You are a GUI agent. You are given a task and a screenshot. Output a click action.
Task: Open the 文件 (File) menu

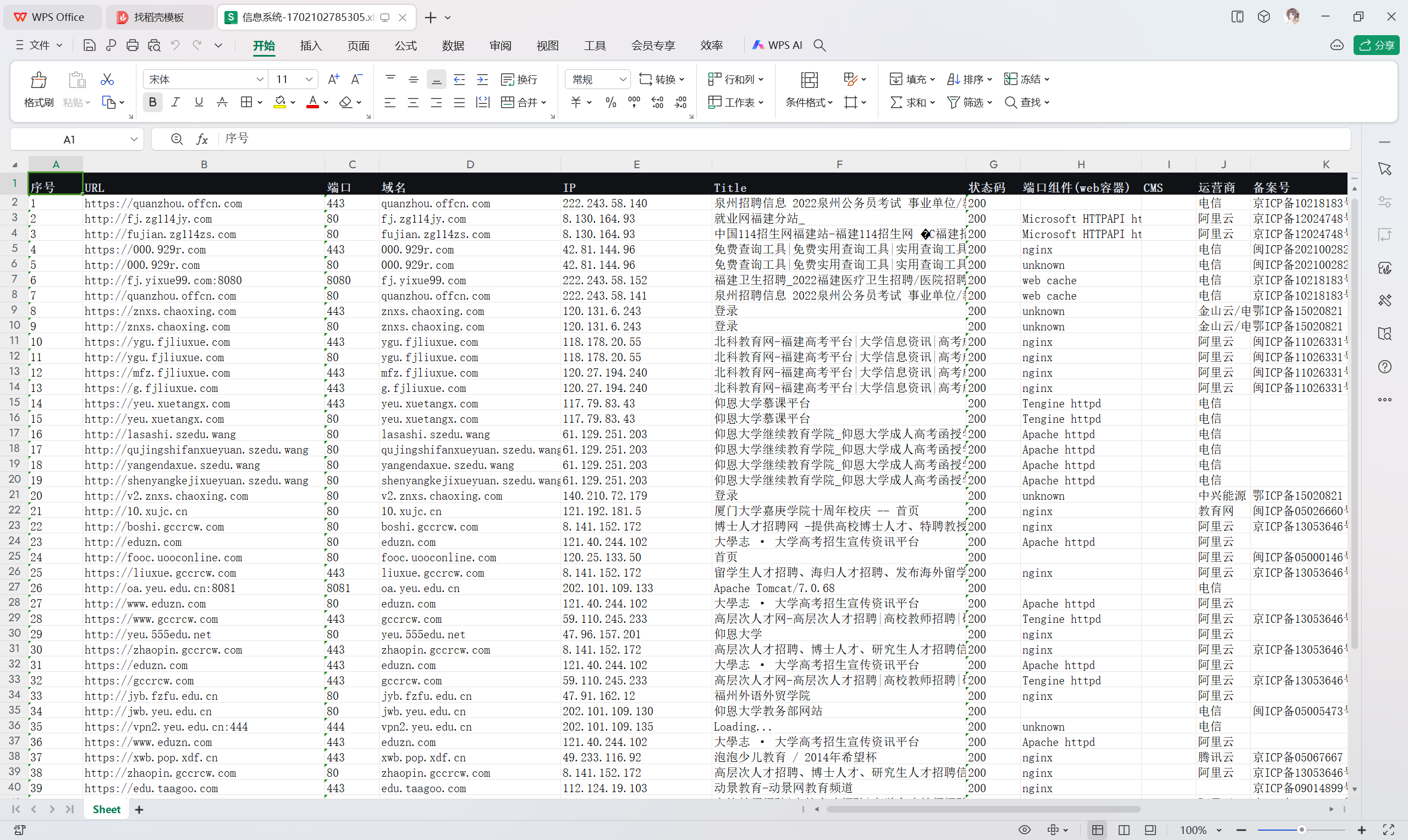[x=38, y=45]
